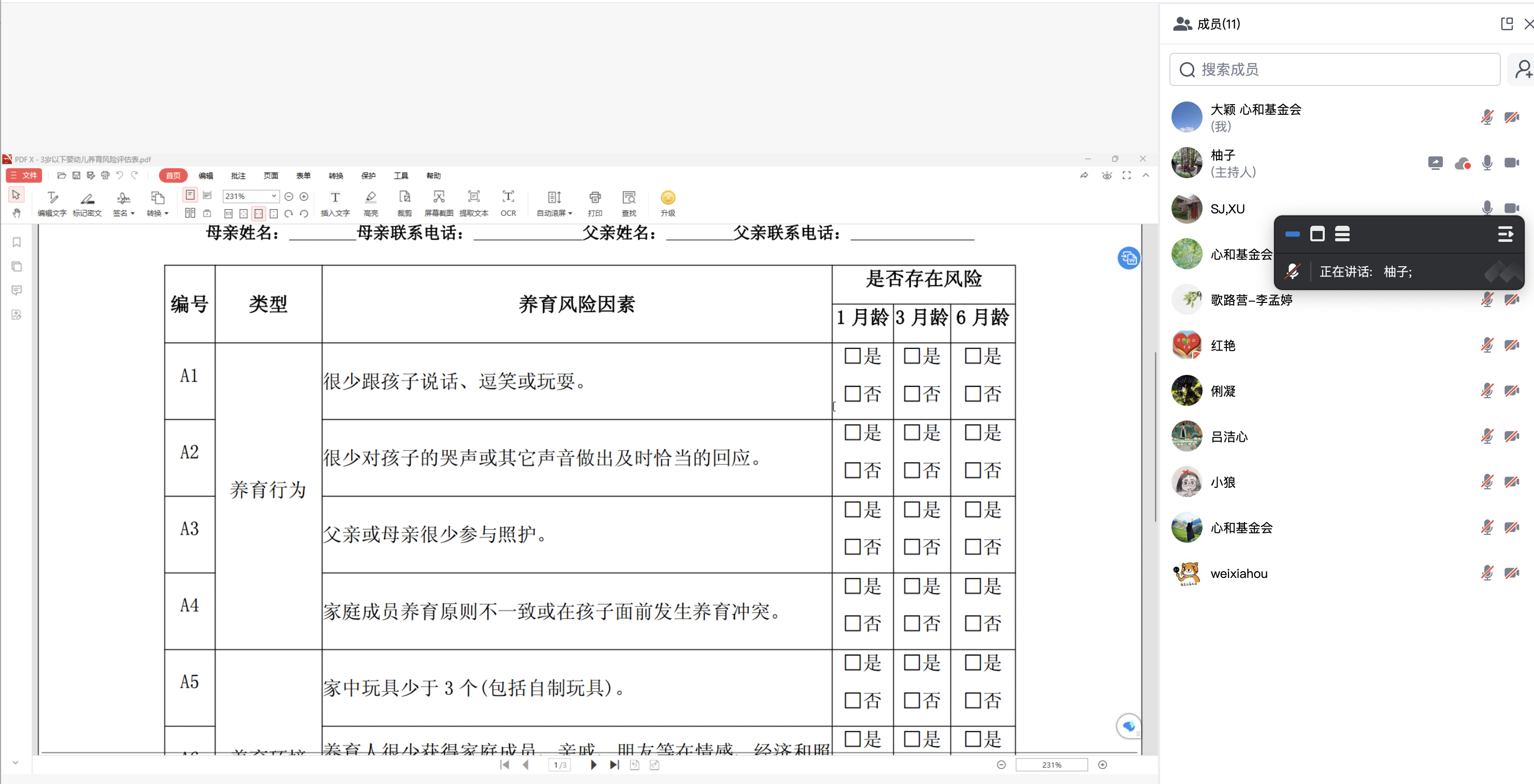Toggle single page view mode

(190, 195)
